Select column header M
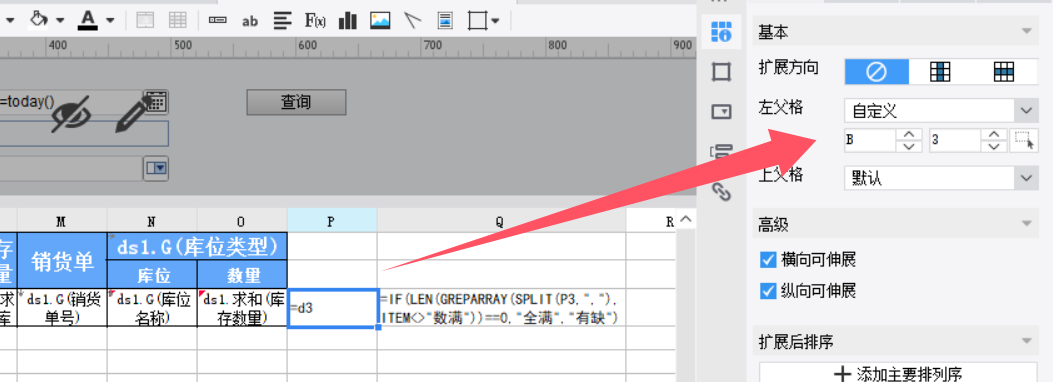This screenshot has height=382, width=1053. click(62, 221)
